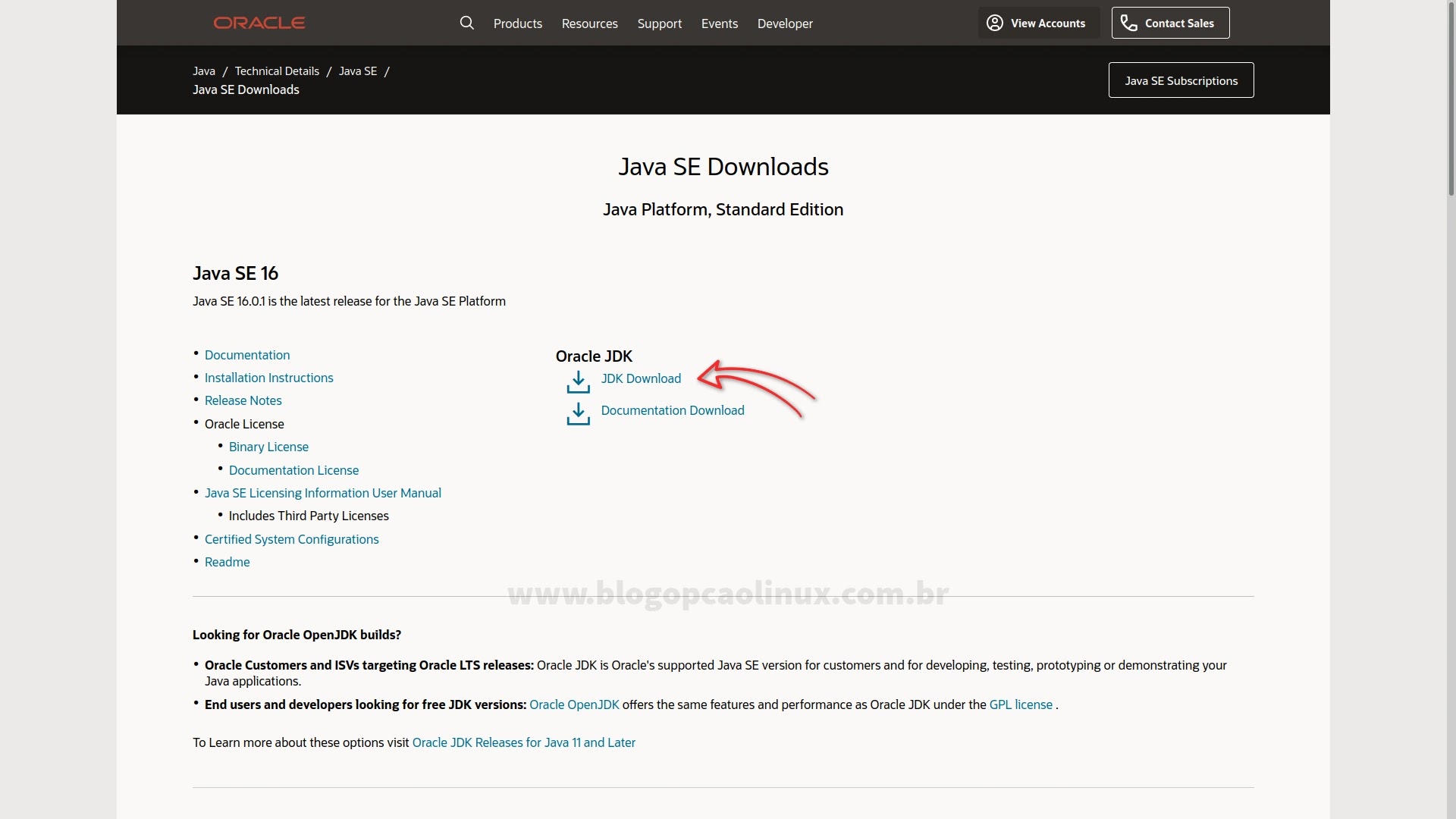The image size is (1456, 819).
Task: Open Java SE Licensing Information User Manual
Action: coord(323,493)
